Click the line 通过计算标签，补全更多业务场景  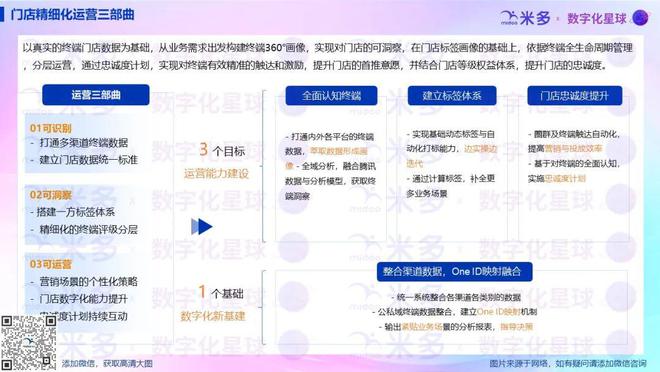(450, 186)
